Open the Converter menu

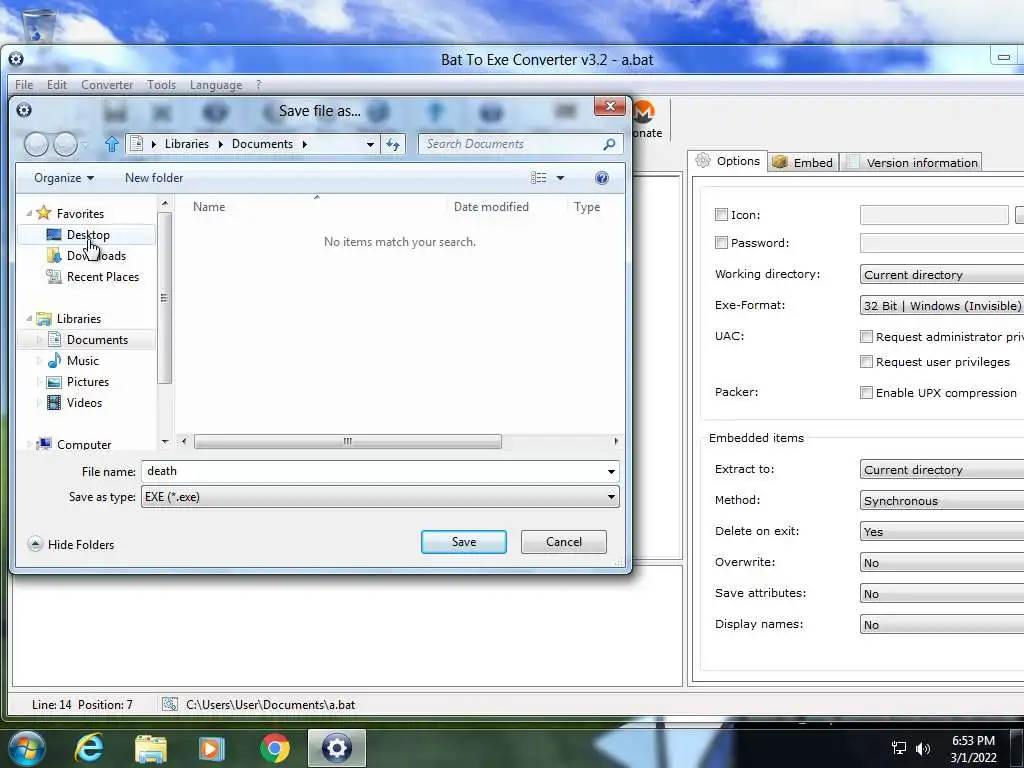[107, 85]
